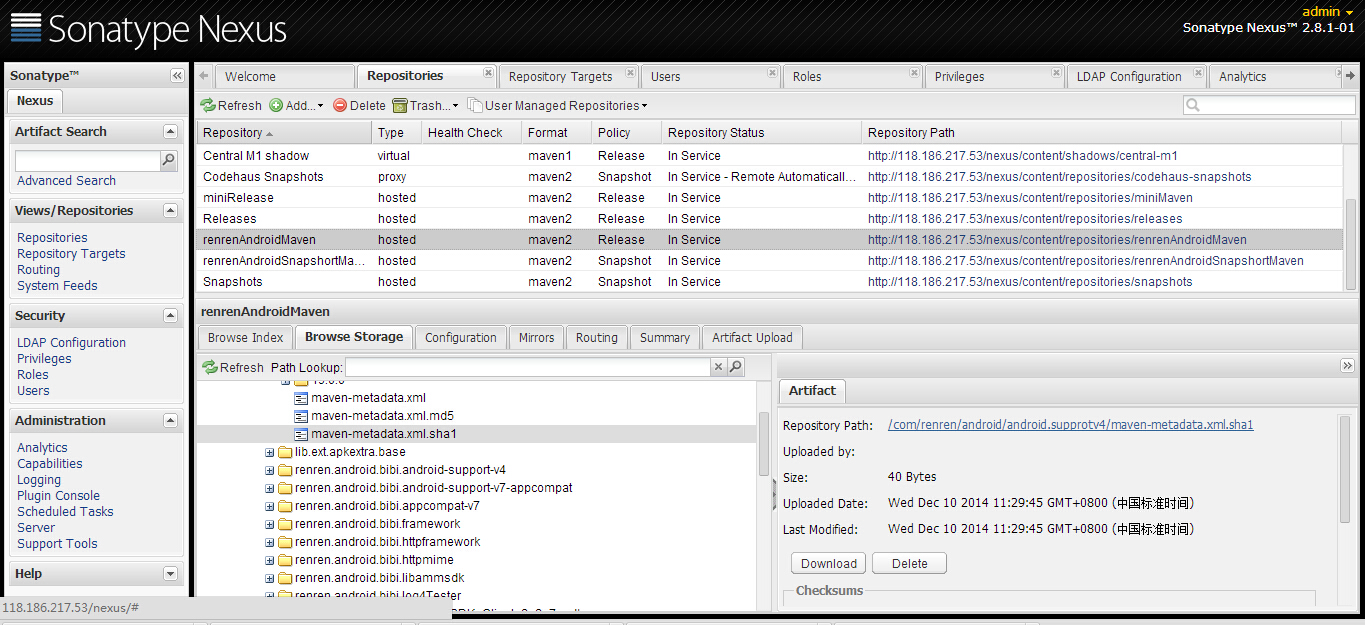This screenshot has width=1365, height=625.
Task: Click the repositories filter search field
Action: (1270, 105)
